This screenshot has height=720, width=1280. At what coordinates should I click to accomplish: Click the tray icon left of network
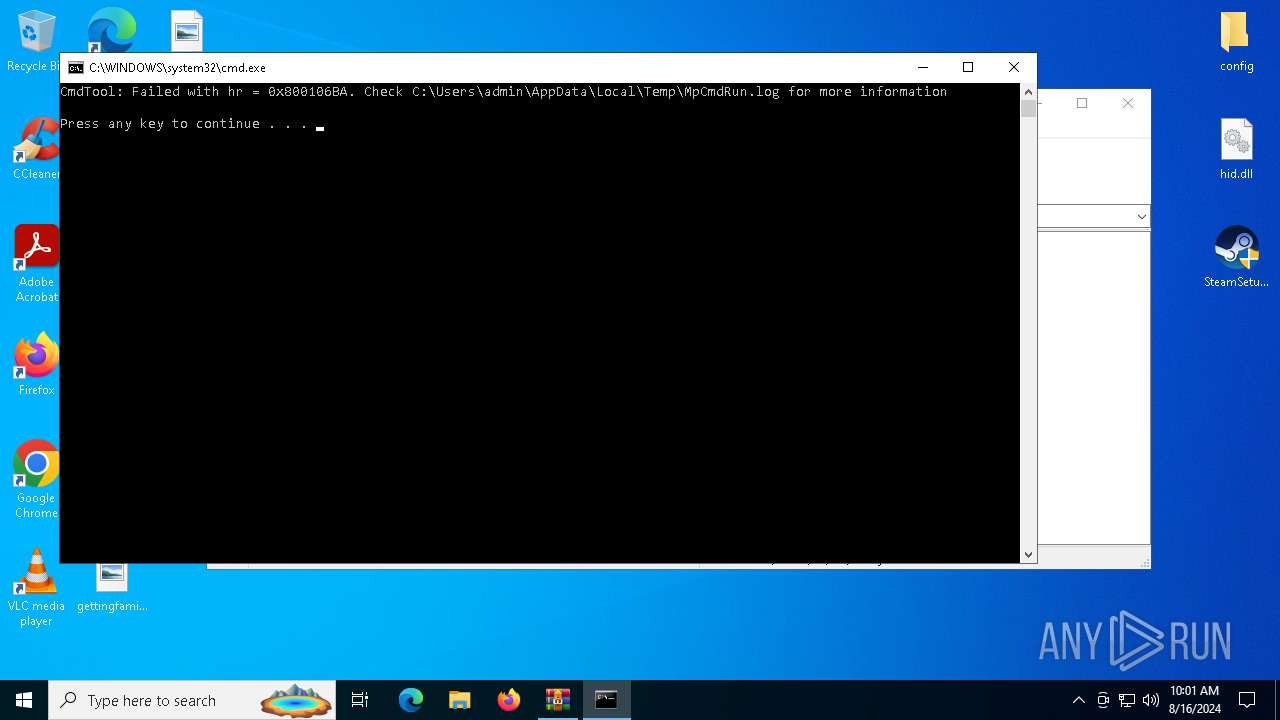[1103, 700]
